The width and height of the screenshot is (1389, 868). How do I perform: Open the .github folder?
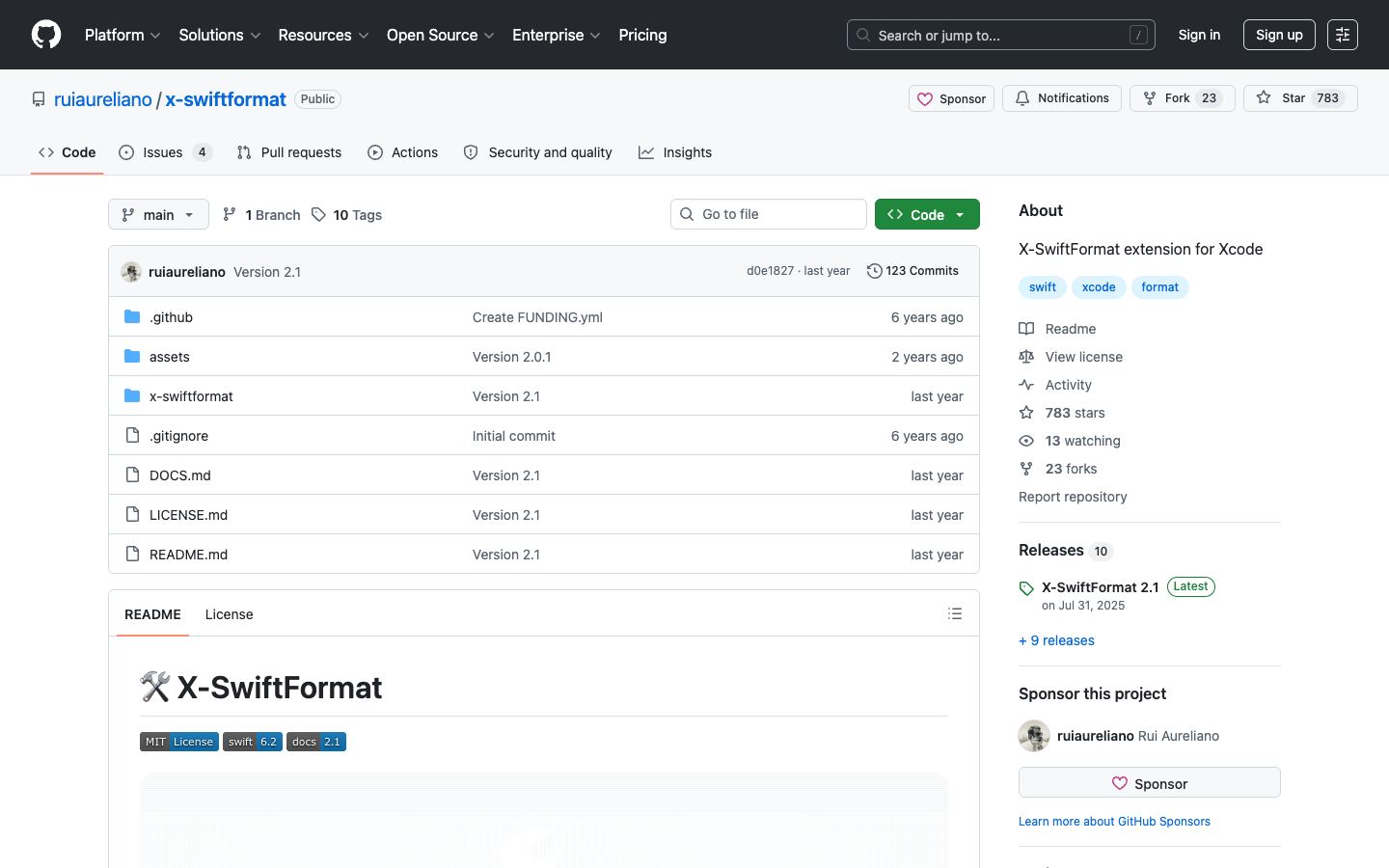[171, 317]
